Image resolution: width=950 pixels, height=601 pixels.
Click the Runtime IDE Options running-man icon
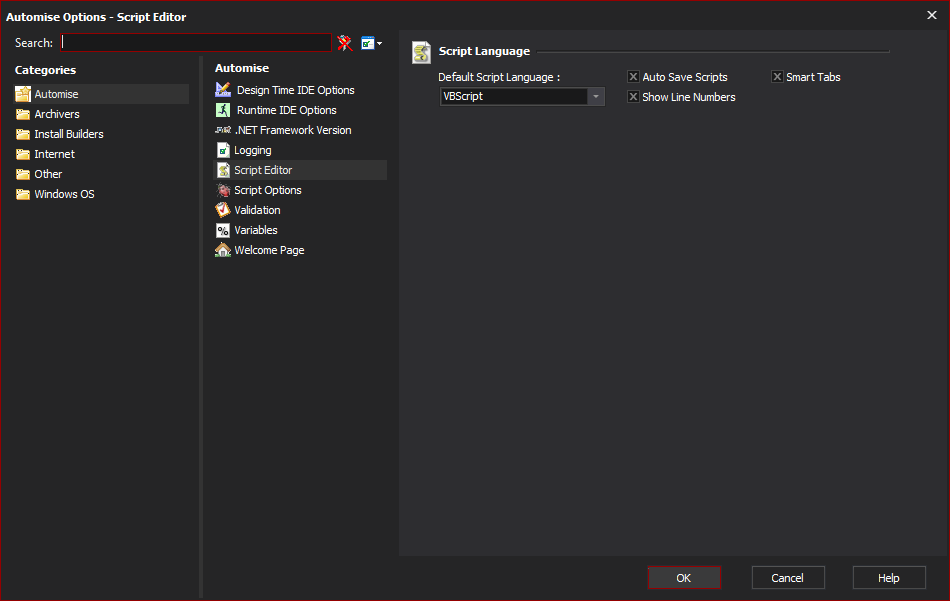pos(223,110)
